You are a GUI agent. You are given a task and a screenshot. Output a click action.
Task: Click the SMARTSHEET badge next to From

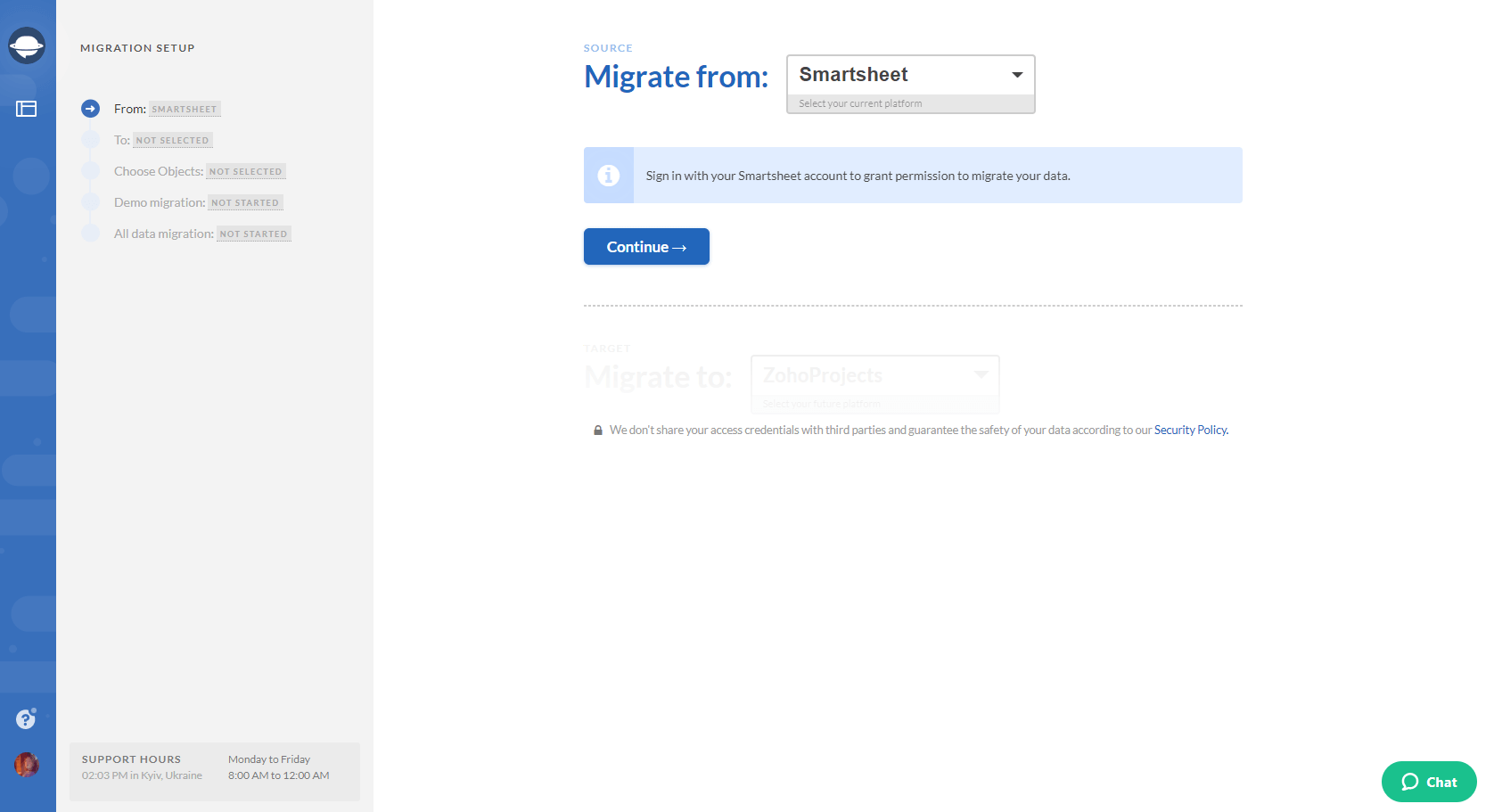[x=184, y=109]
